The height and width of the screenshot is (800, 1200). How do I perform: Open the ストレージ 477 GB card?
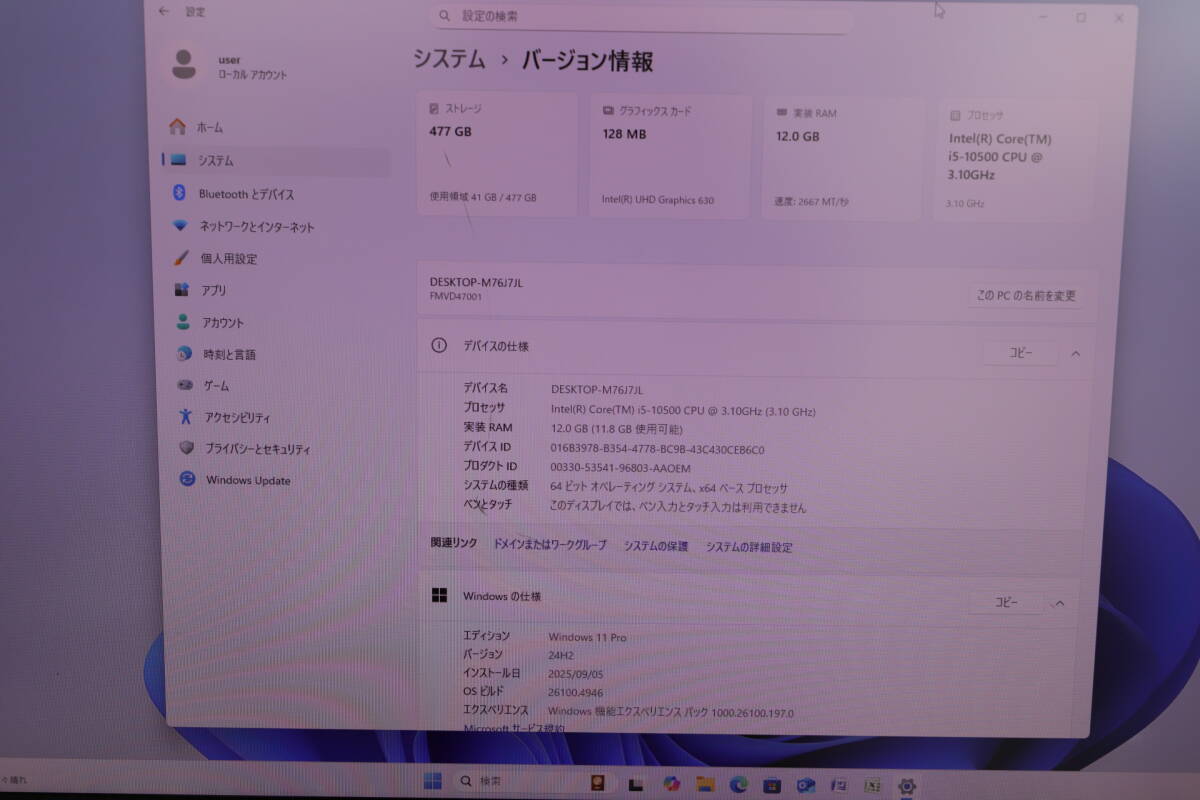point(497,154)
